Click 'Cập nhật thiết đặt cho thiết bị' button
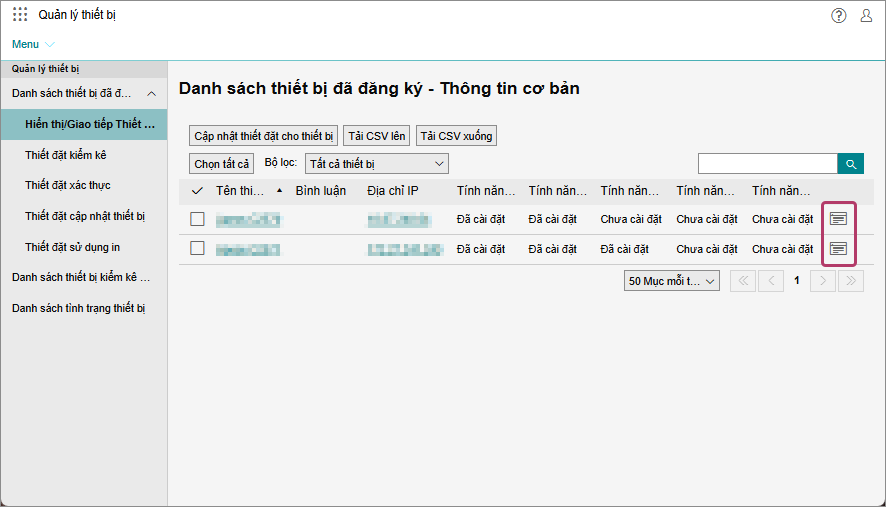886x507 pixels. tap(263, 136)
